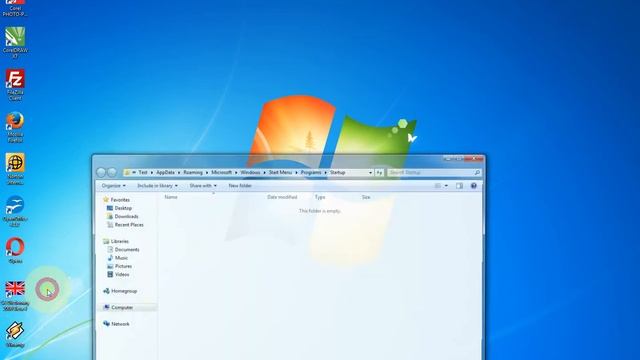This screenshot has height=360, width=640.
Task: Go to Windows in the breadcrumb
Action: click(250, 173)
